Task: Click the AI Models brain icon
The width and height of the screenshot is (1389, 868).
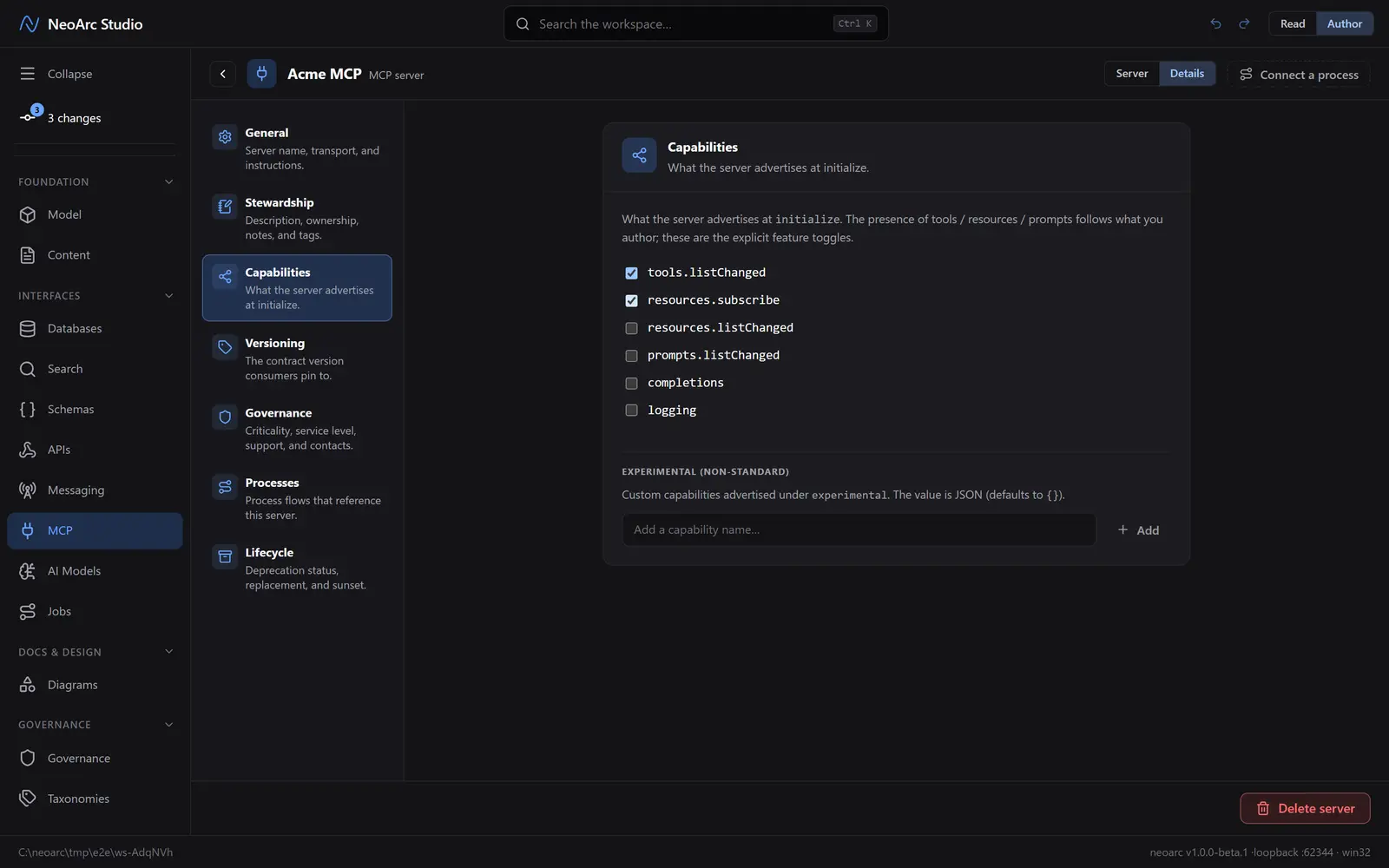Action: [x=28, y=571]
